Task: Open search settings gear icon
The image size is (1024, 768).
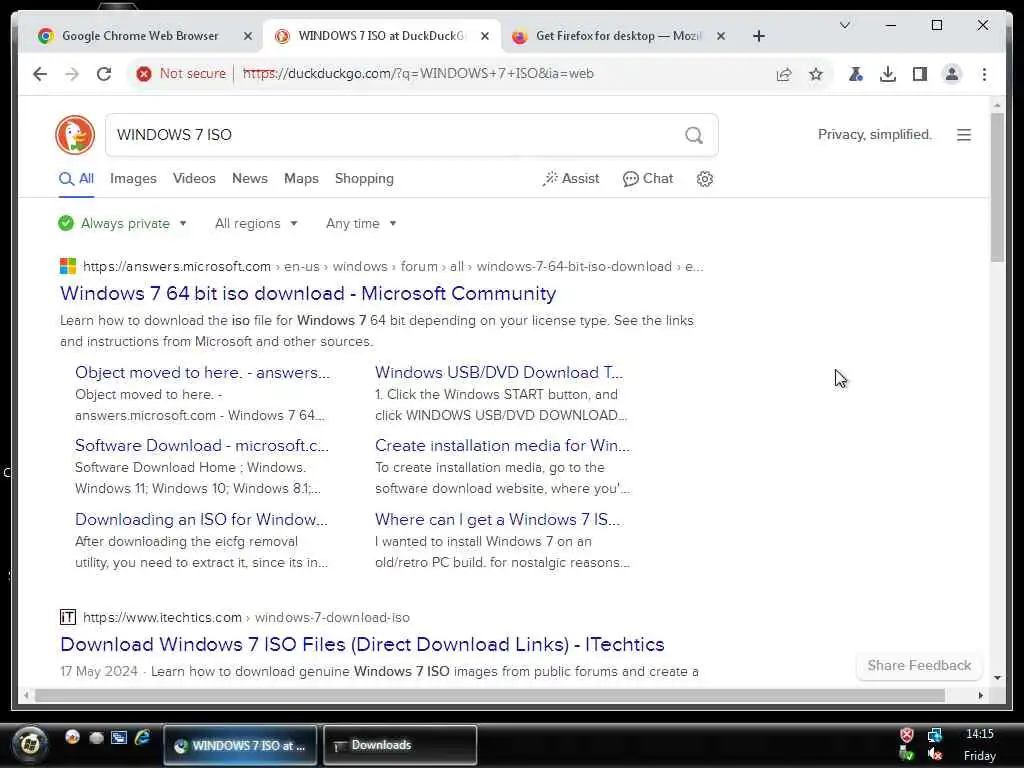Action: pyautogui.click(x=704, y=179)
